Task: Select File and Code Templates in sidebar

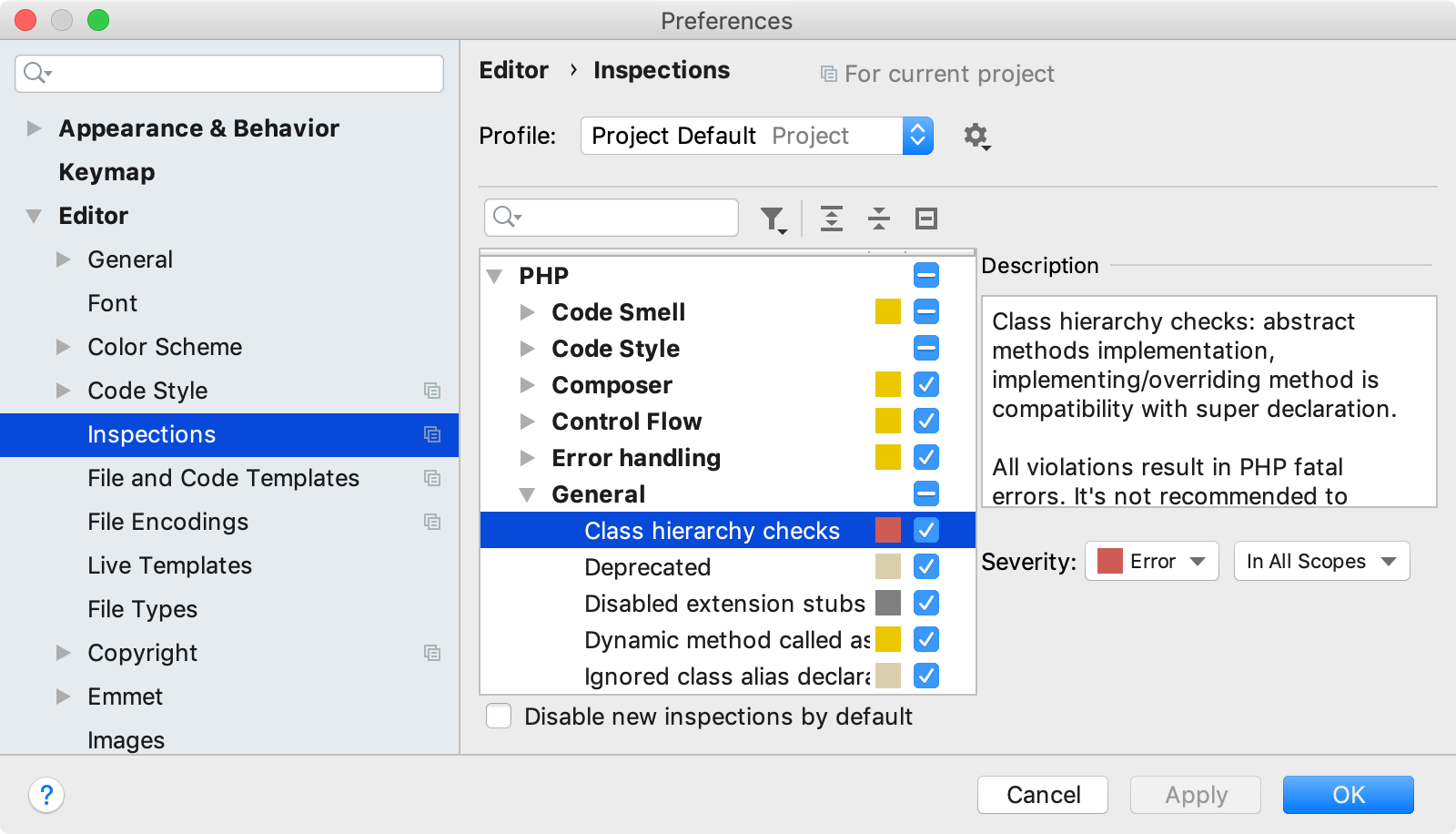Action: 223,478
